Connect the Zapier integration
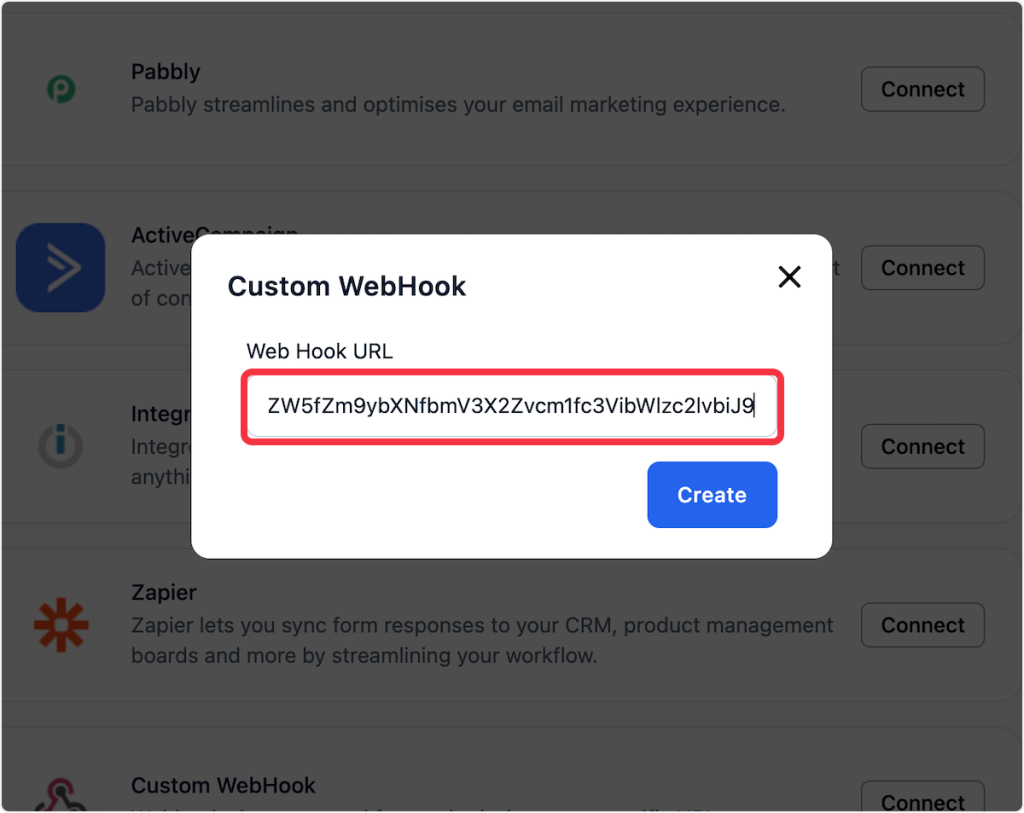Screen dimensions: 1024x813 click(x=922, y=625)
